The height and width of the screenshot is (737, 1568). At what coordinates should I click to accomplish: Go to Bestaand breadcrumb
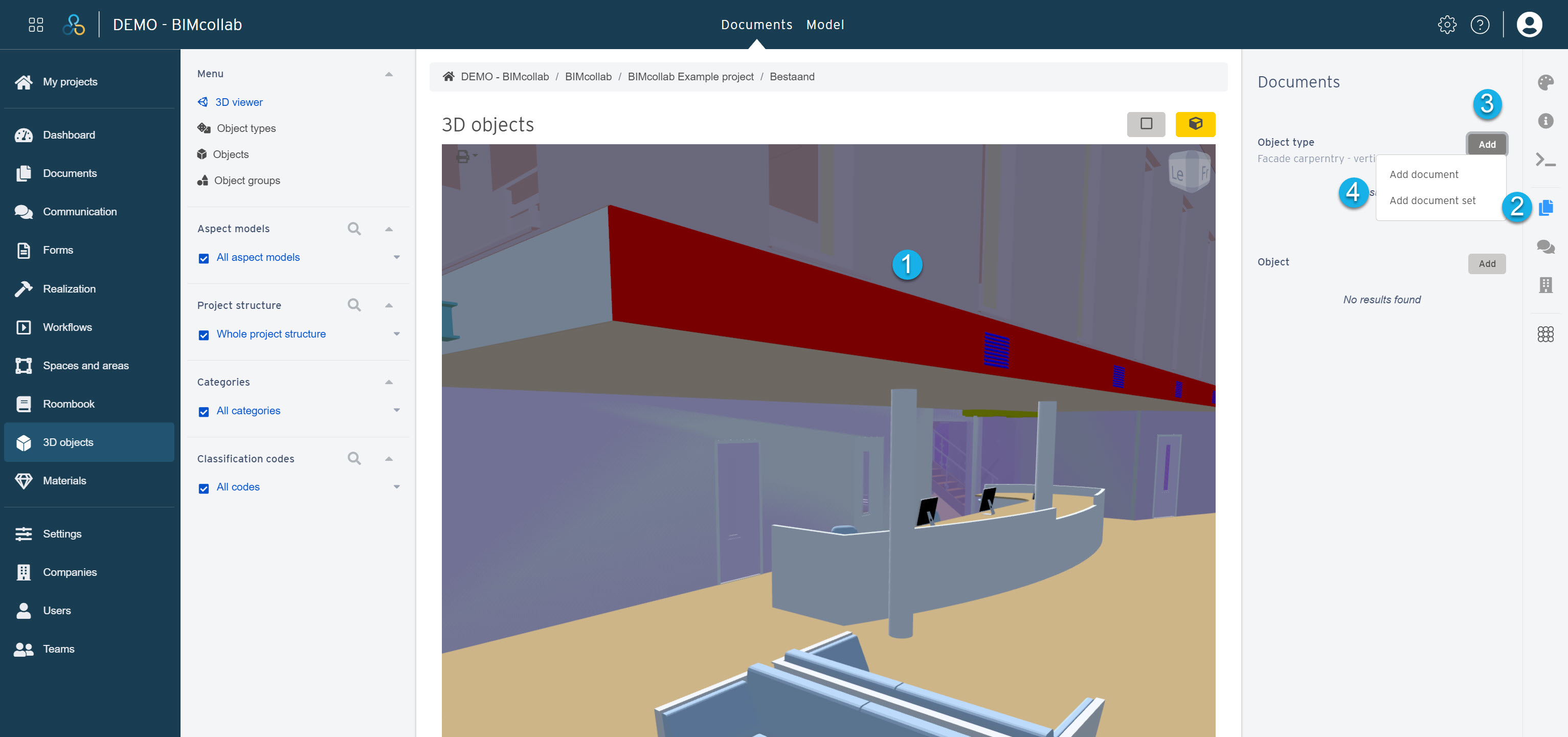(x=792, y=77)
